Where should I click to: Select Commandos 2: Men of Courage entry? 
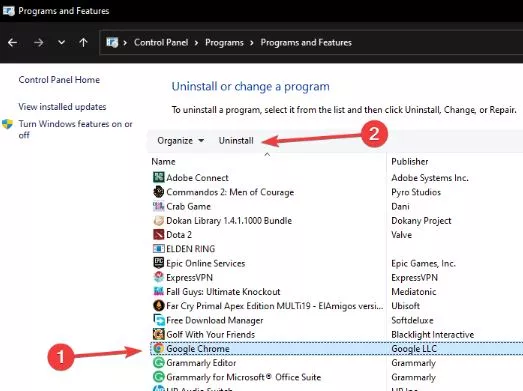click(230, 192)
